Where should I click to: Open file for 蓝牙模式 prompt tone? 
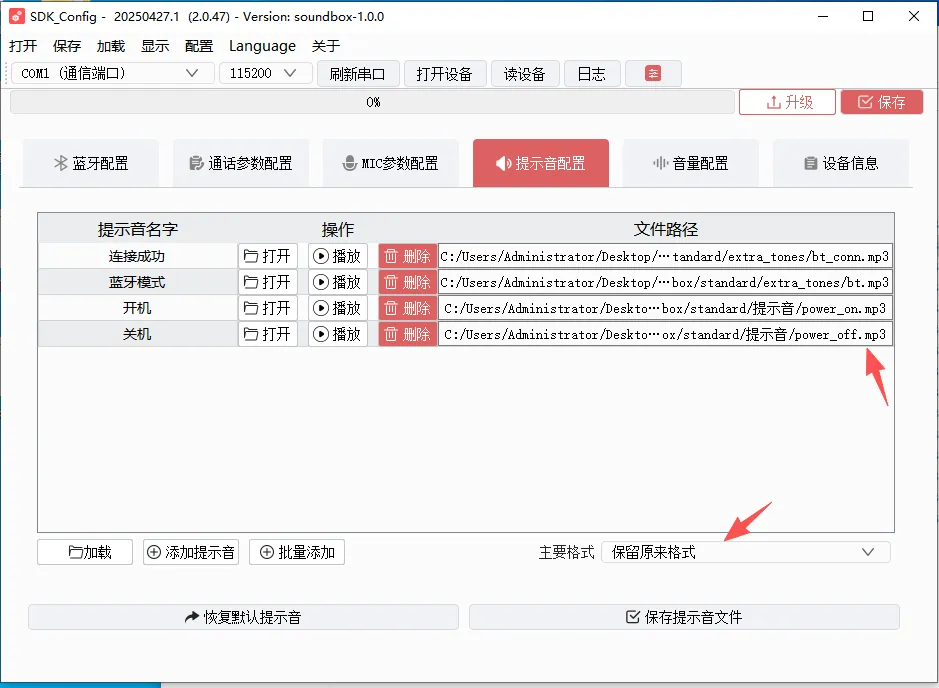(x=268, y=282)
